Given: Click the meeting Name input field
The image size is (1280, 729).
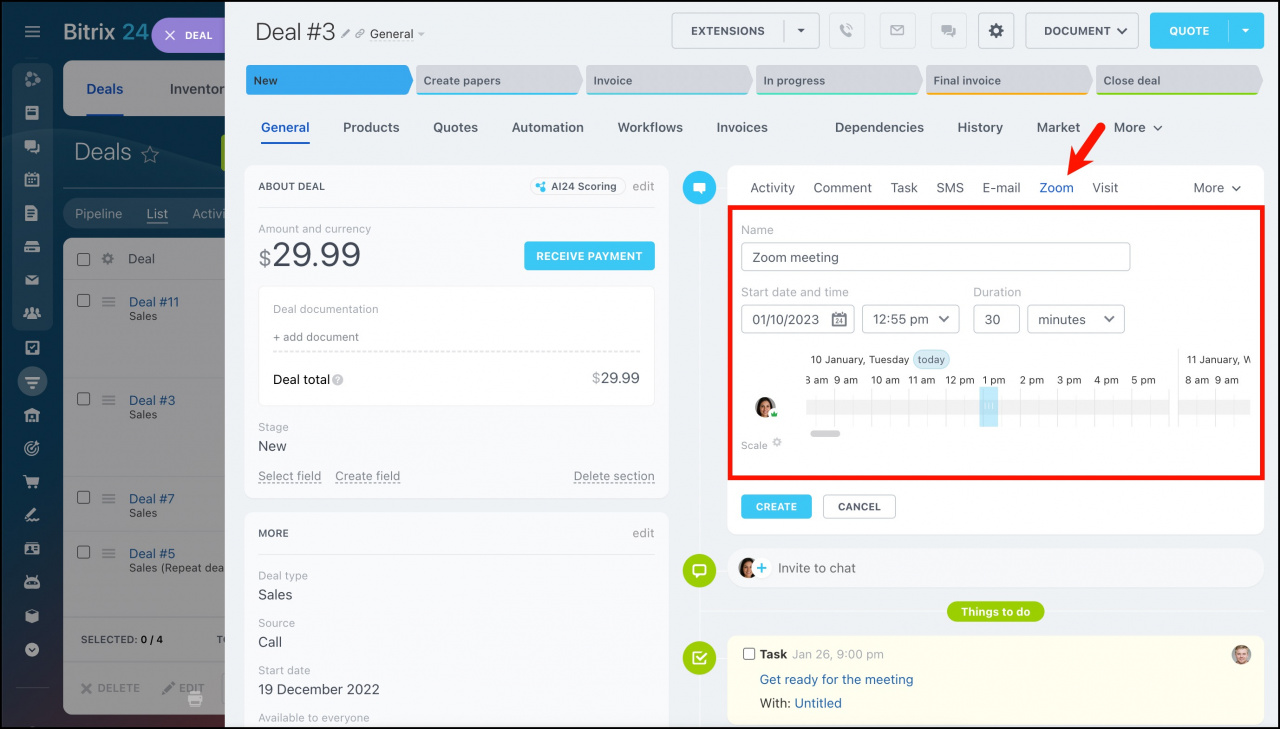Looking at the screenshot, I should (x=935, y=257).
